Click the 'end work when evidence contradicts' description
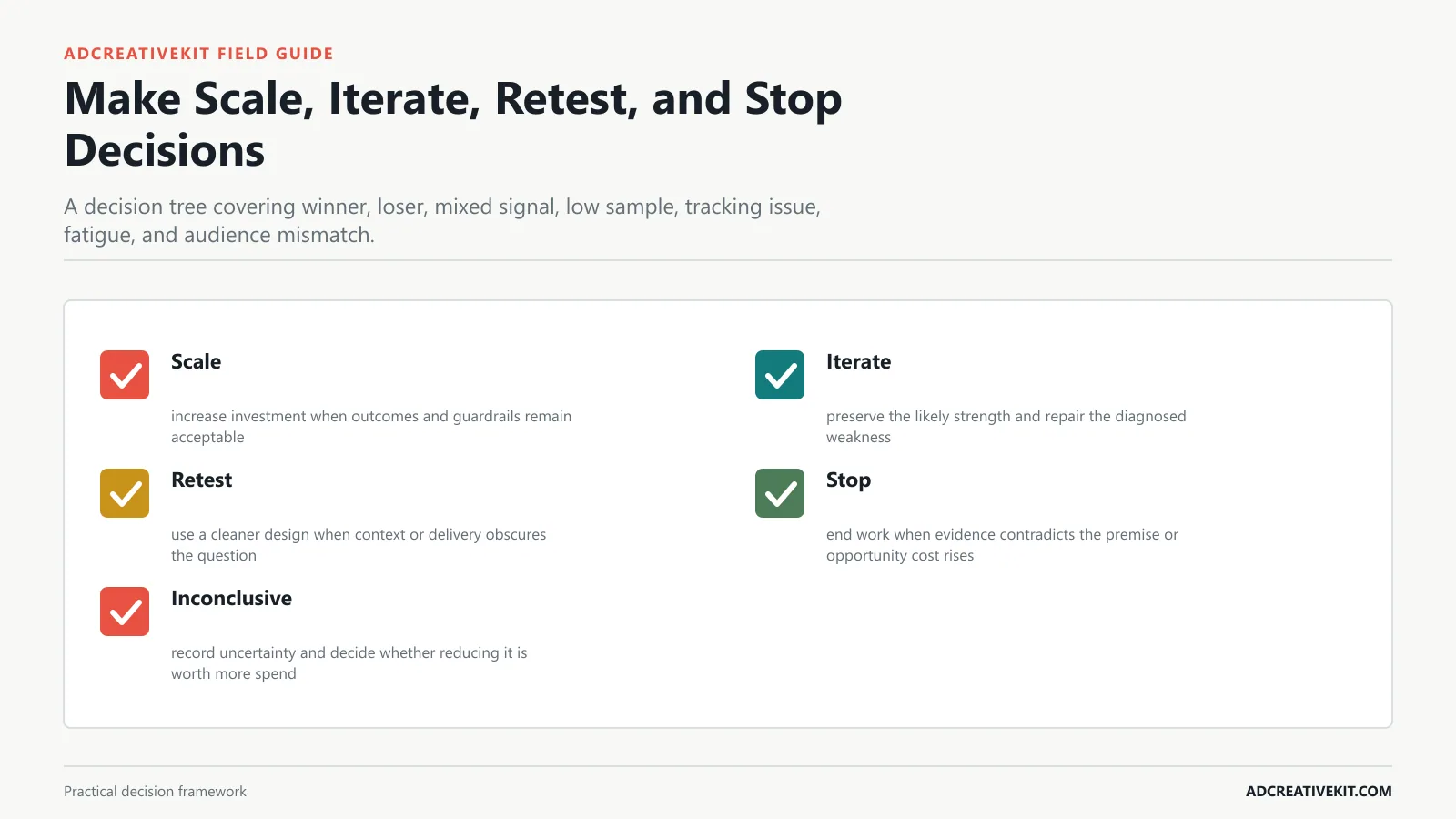This screenshot has width=1456, height=819. 1002,545
